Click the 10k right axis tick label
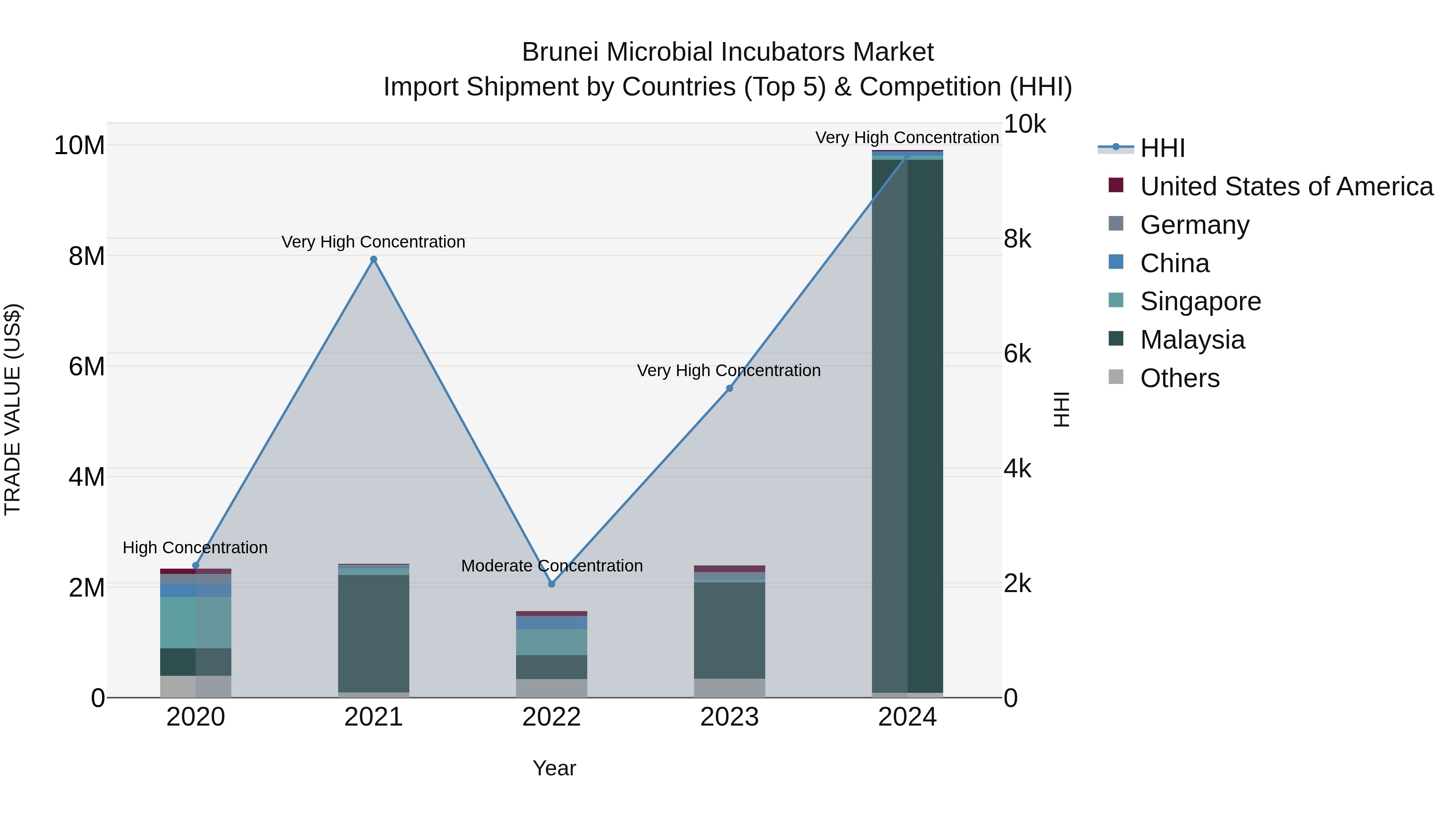The height and width of the screenshot is (819, 1456). (1025, 124)
